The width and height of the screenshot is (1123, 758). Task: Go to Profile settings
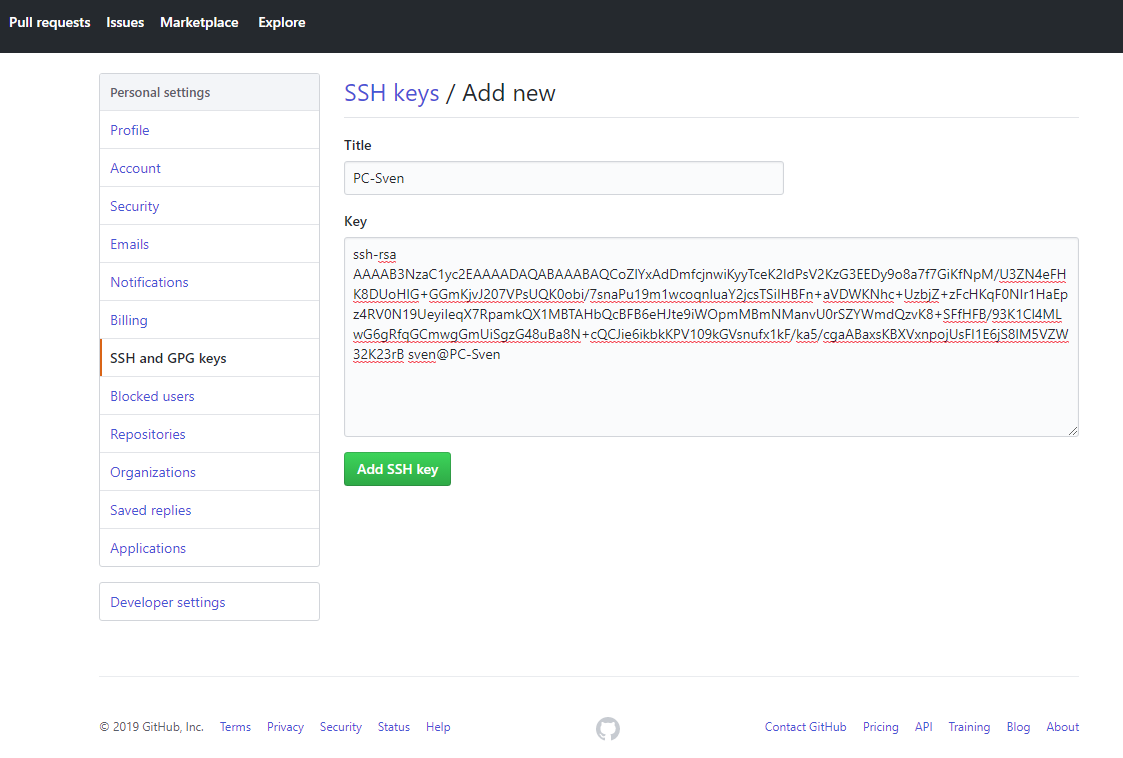coord(209,130)
